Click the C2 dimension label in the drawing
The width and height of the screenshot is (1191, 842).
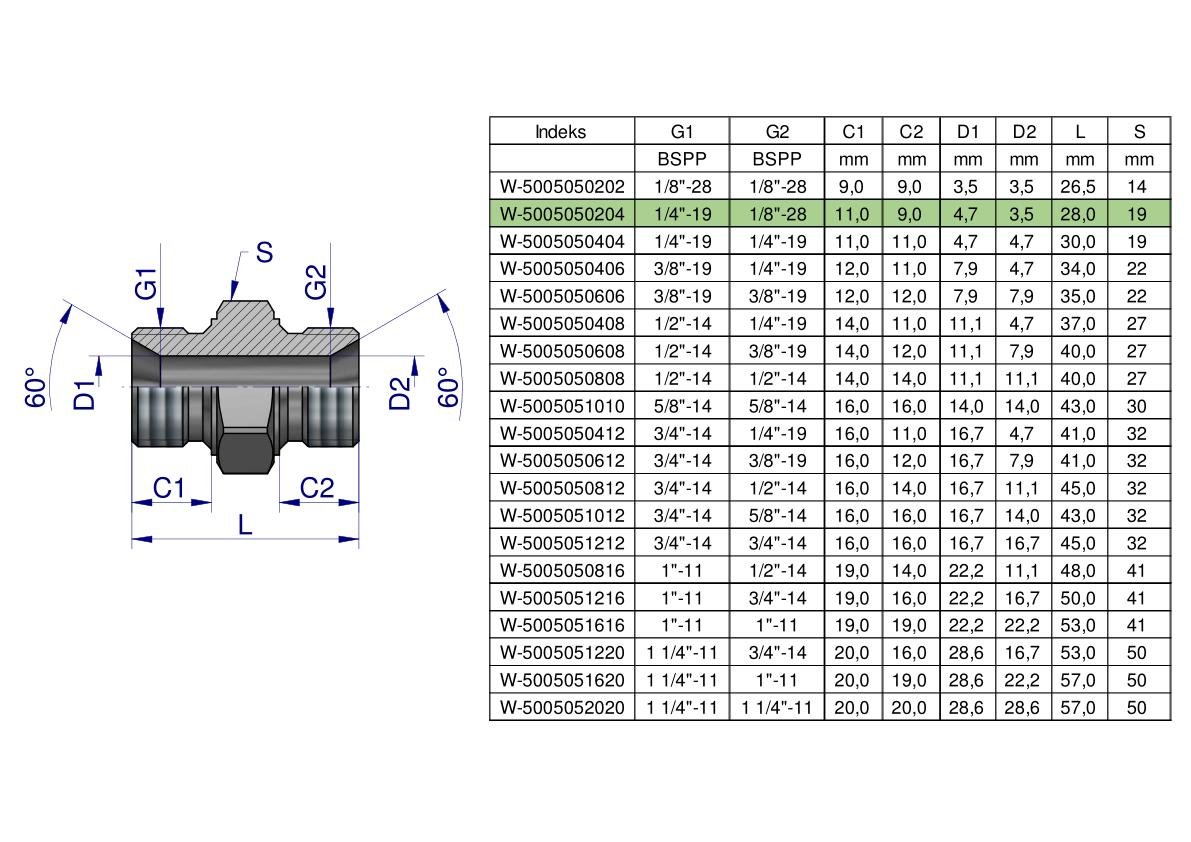[x=316, y=488]
